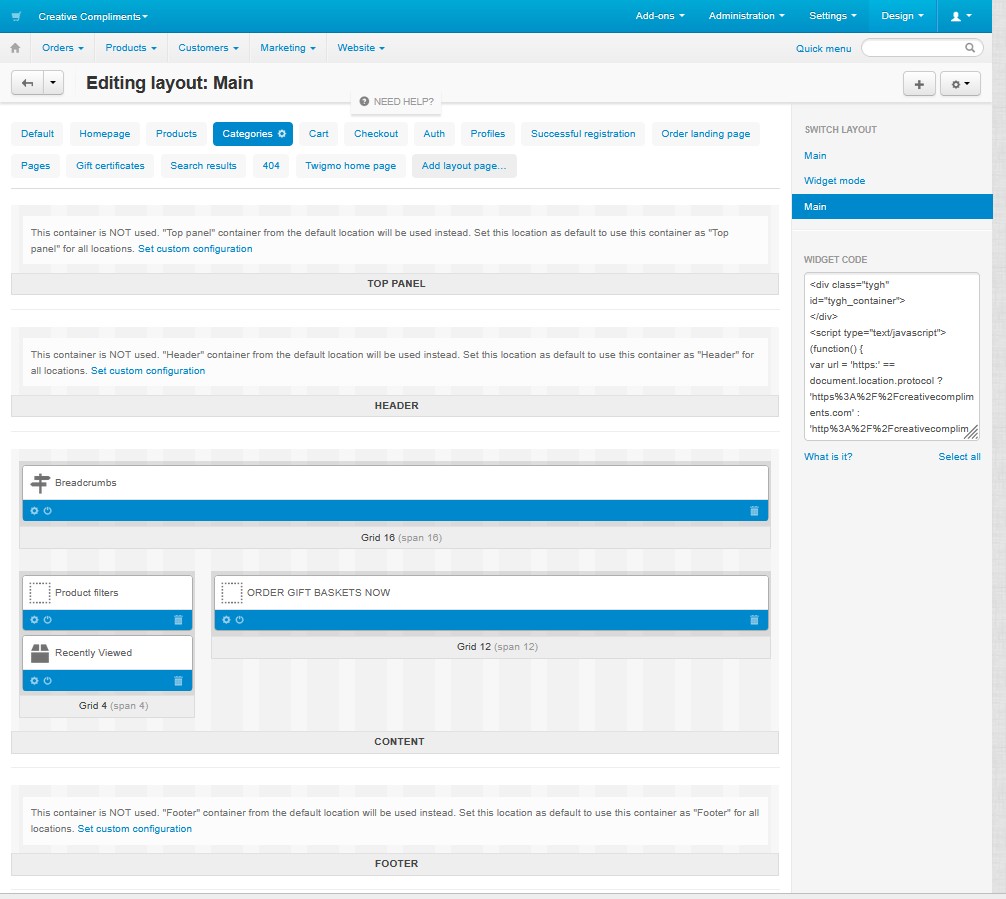This screenshot has width=1006, height=899.
Task: Expand the gear actions dropdown top right
Action: 960,84
